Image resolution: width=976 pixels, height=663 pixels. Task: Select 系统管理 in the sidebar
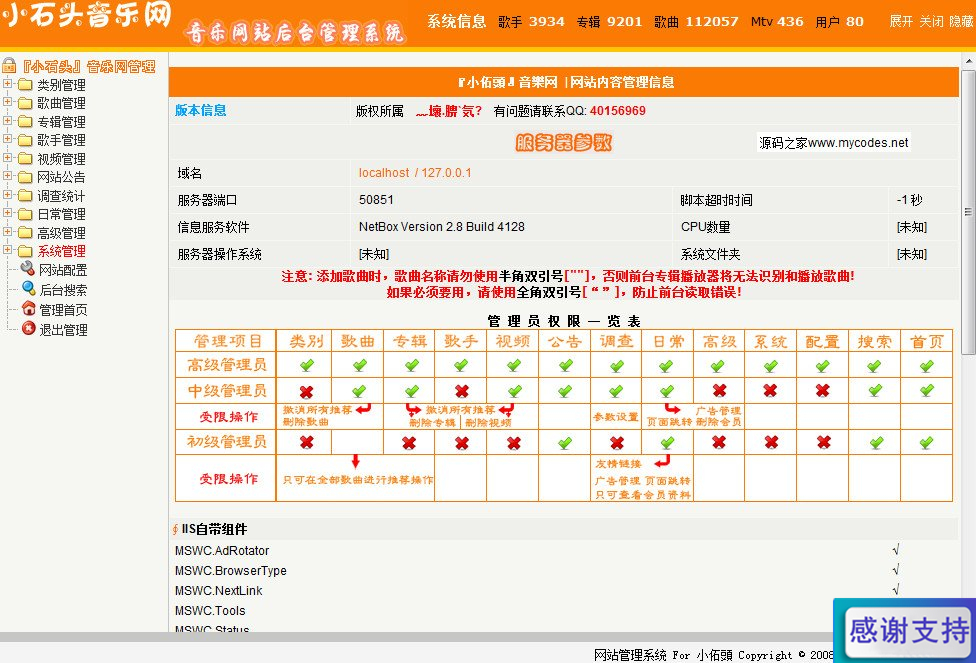61,252
